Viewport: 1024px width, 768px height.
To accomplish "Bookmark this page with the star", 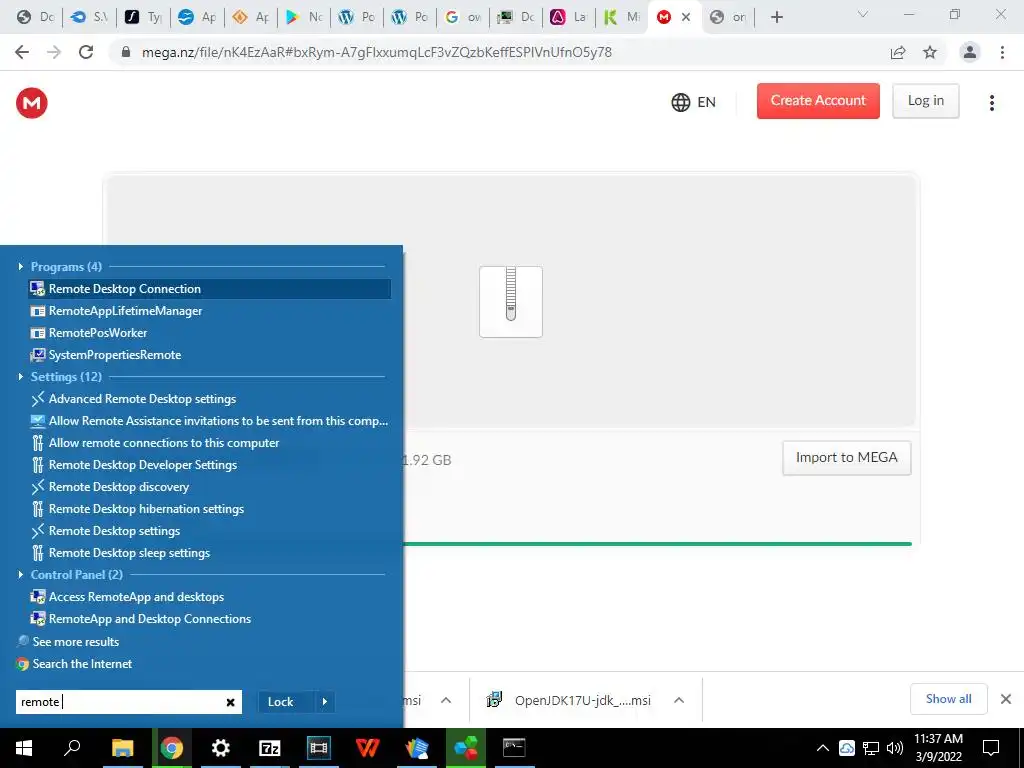I will coord(930,52).
